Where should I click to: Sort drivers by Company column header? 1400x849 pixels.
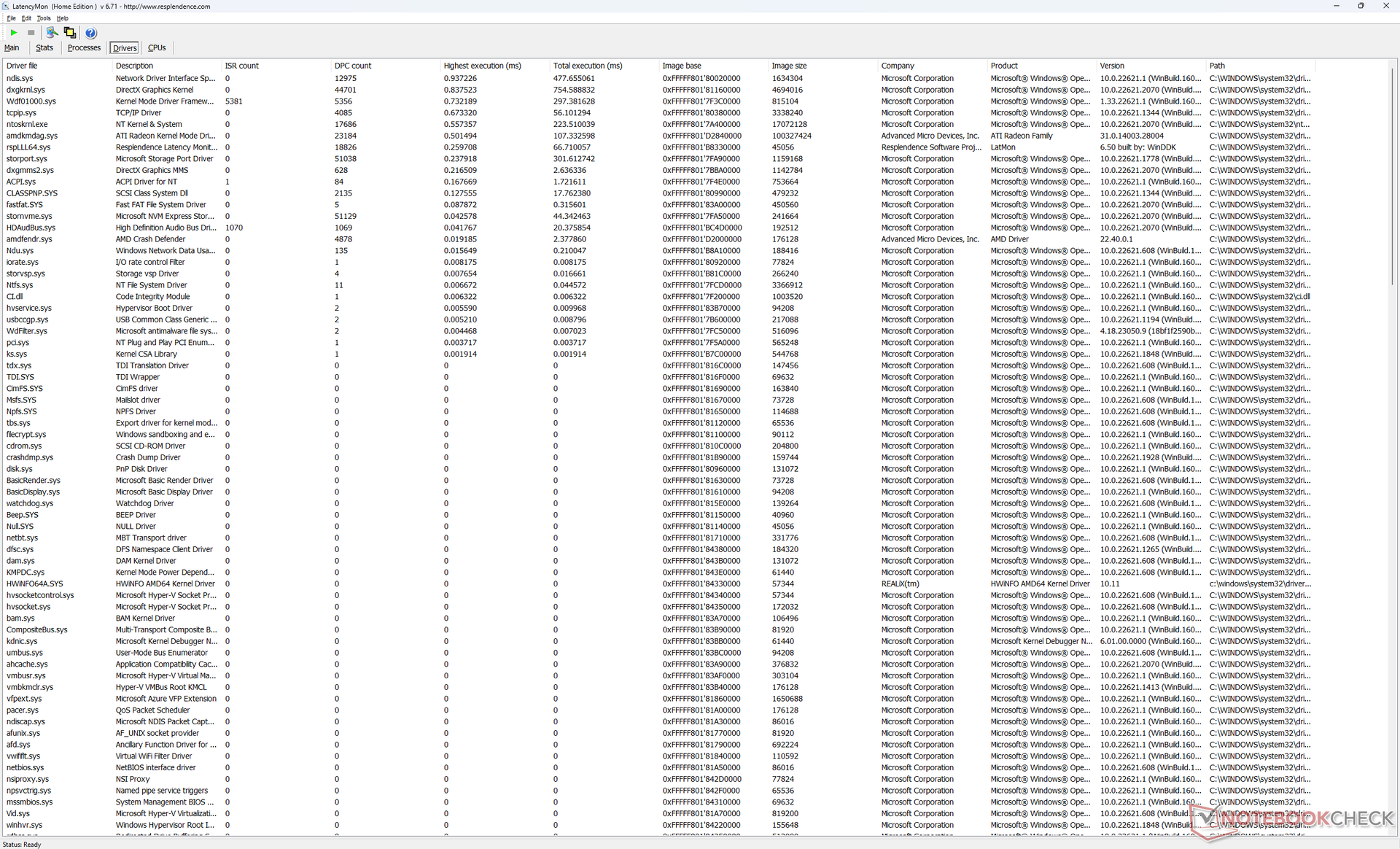(897, 66)
